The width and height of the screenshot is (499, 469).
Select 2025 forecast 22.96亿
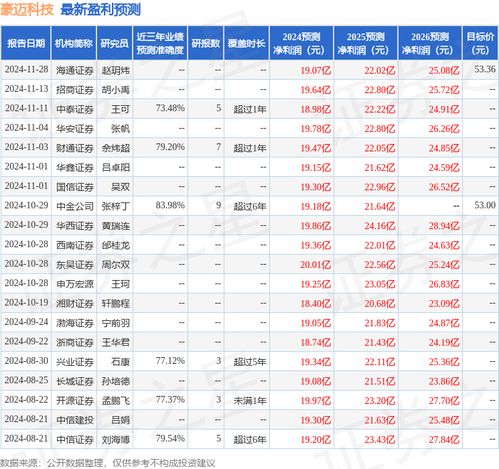(x=380, y=187)
